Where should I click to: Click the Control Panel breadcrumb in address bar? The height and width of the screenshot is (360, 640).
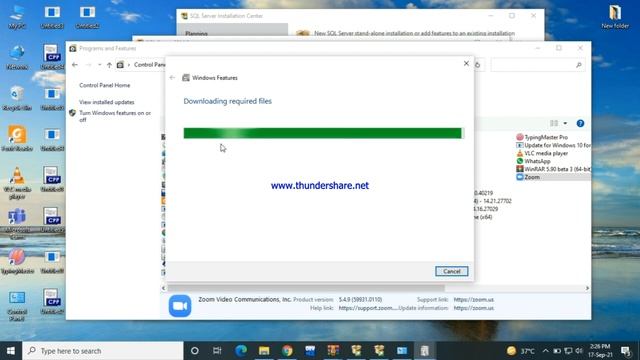tap(149, 65)
